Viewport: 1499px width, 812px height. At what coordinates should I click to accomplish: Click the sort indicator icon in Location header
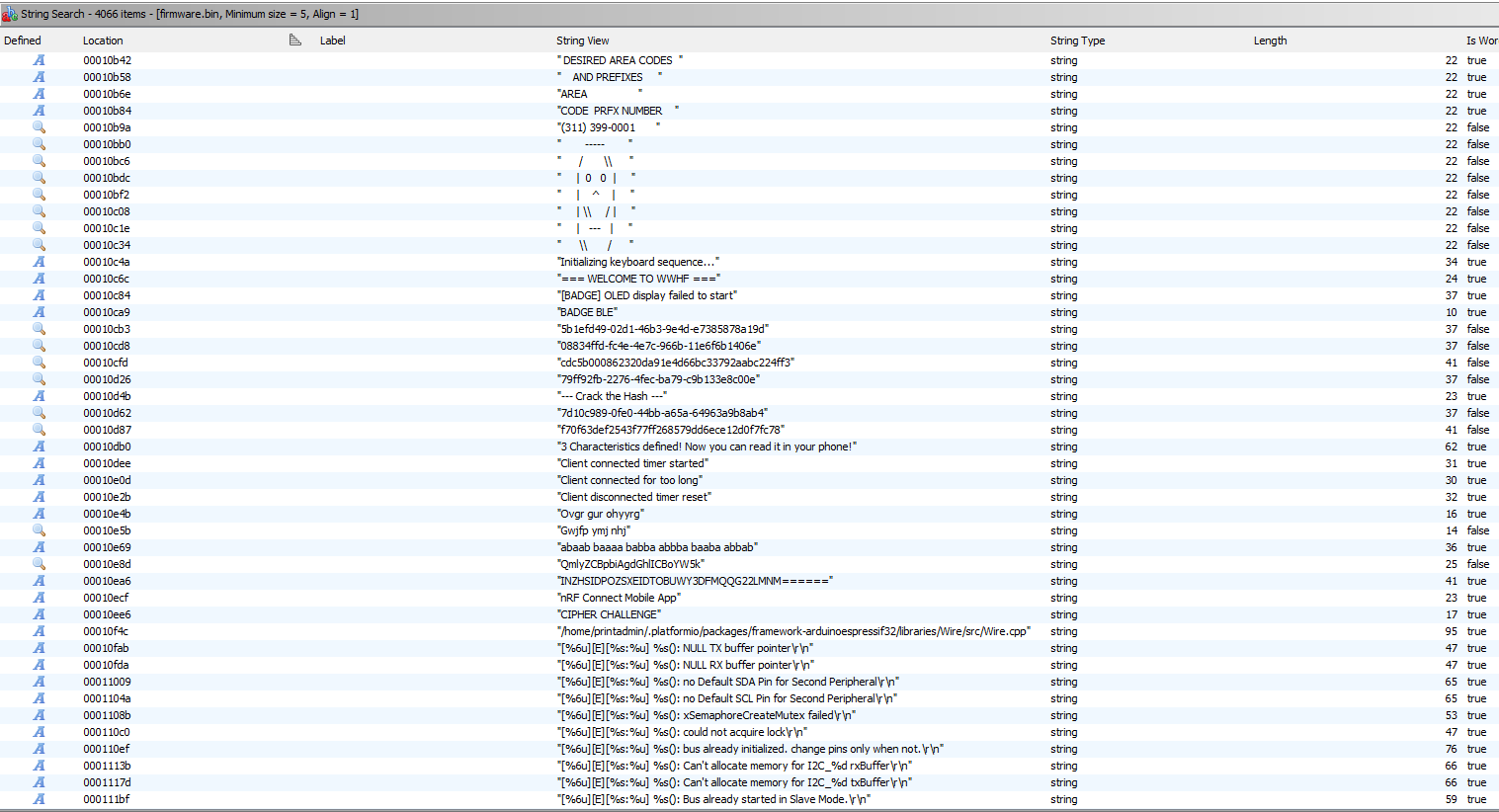(x=294, y=41)
